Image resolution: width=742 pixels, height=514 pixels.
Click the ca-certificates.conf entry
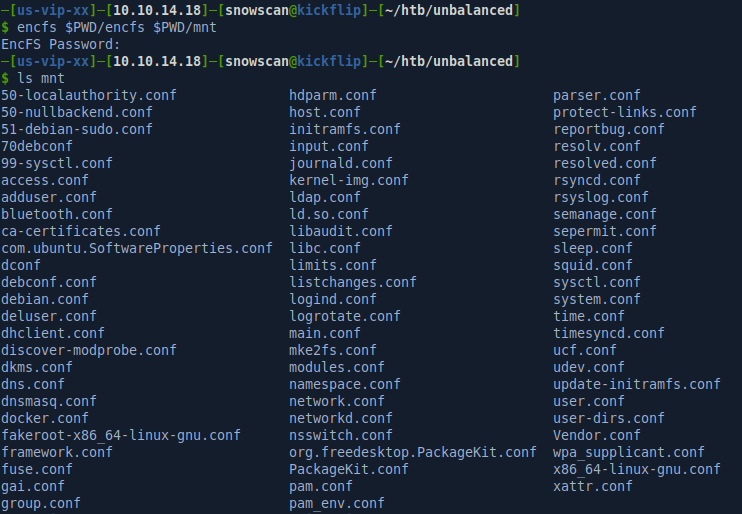(81, 231)
